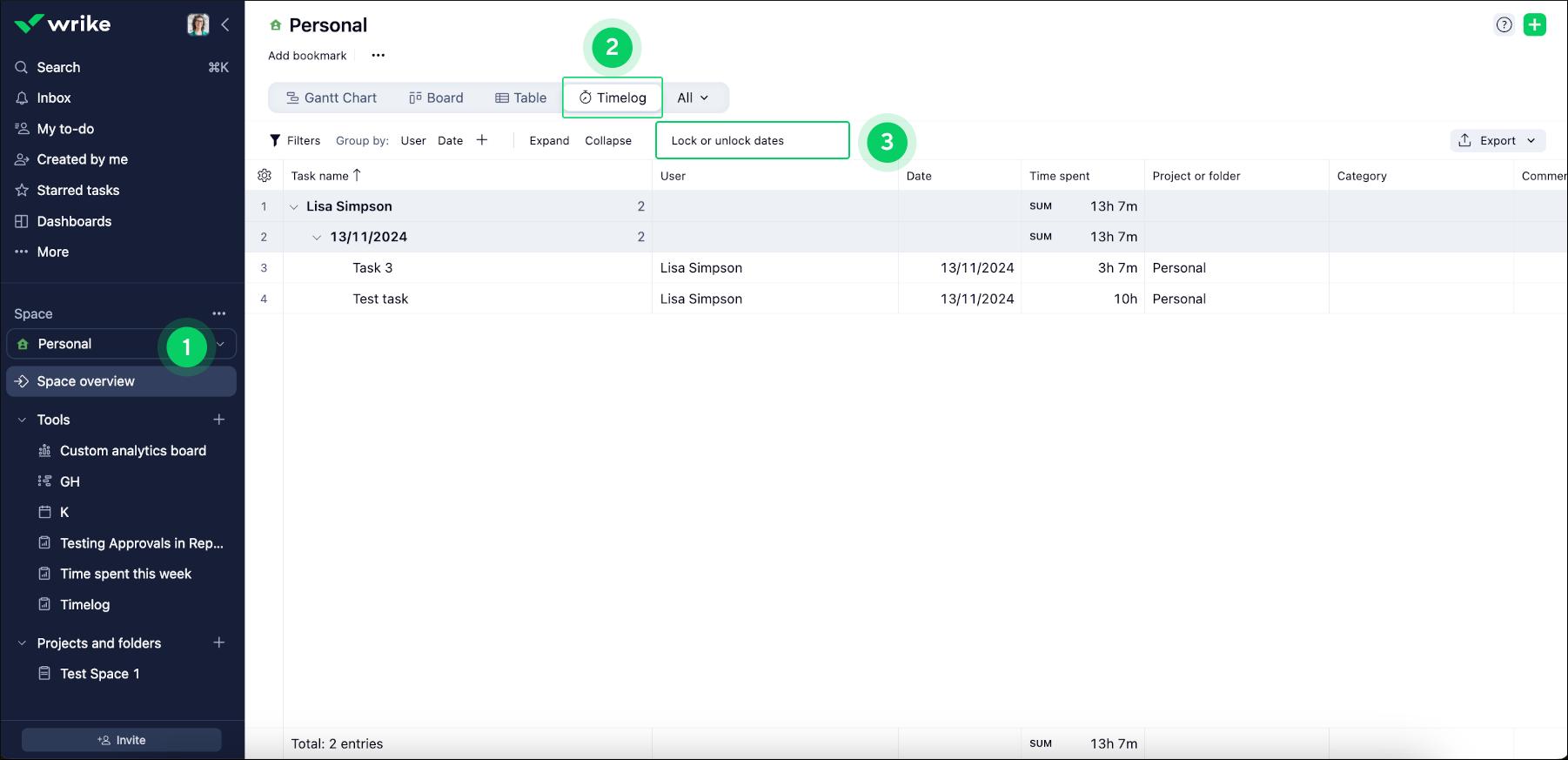Open Custom analytics board in Tools

point(132,451)
